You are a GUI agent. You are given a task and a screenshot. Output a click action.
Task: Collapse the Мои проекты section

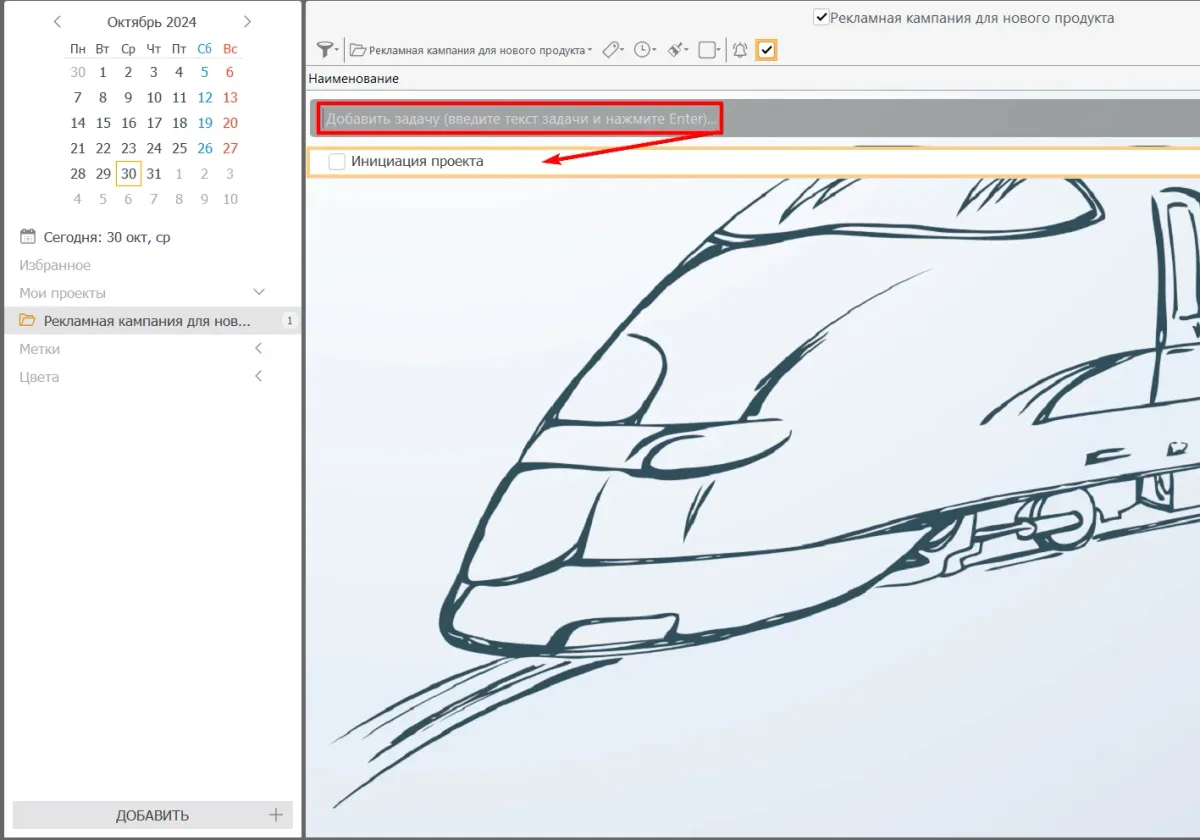point(259,293)
